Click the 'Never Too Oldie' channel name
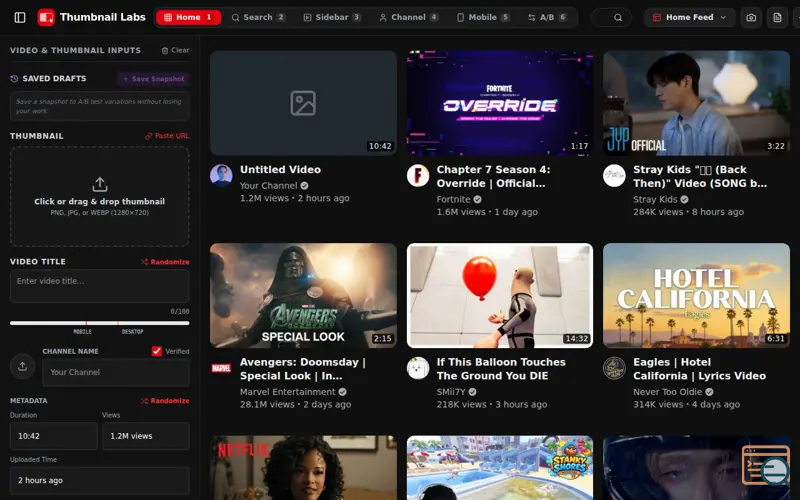 point(667,392)
